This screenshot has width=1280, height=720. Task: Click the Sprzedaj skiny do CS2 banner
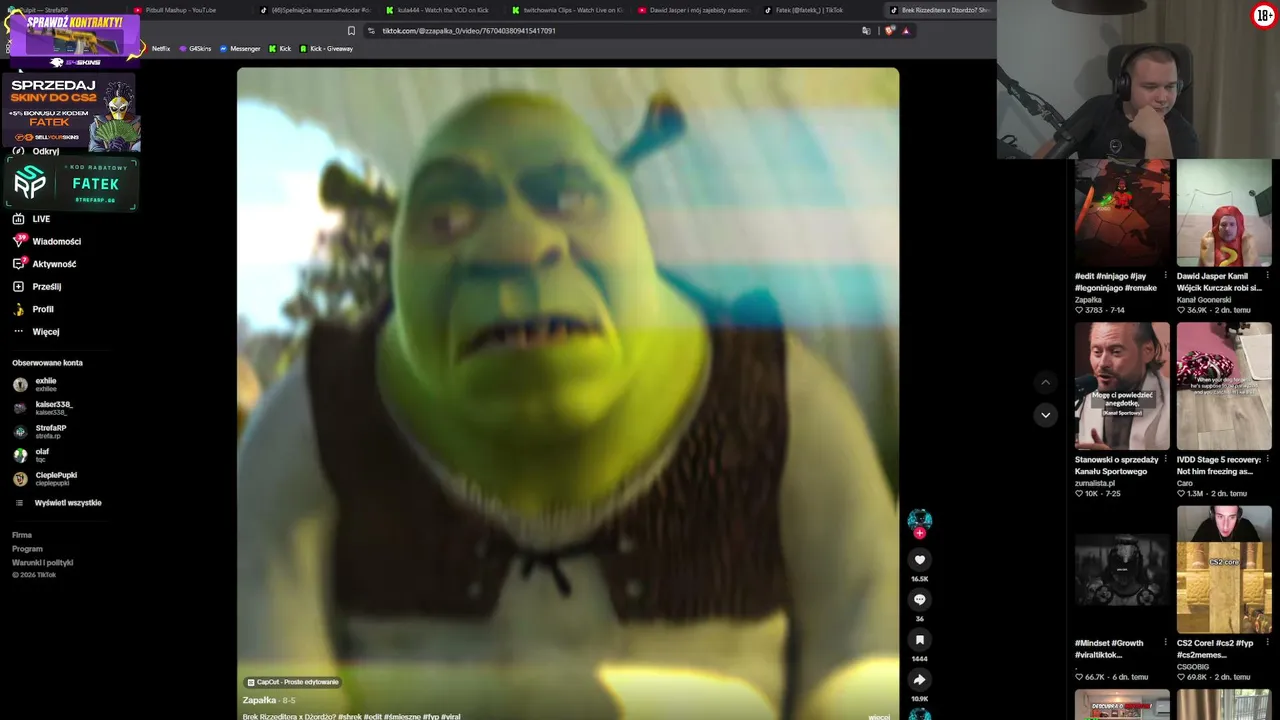click(72, 110)
